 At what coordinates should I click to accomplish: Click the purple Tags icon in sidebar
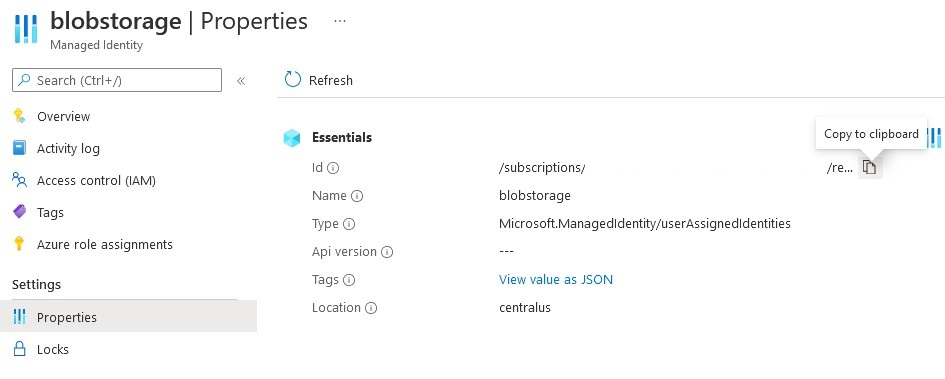[19, 212]
